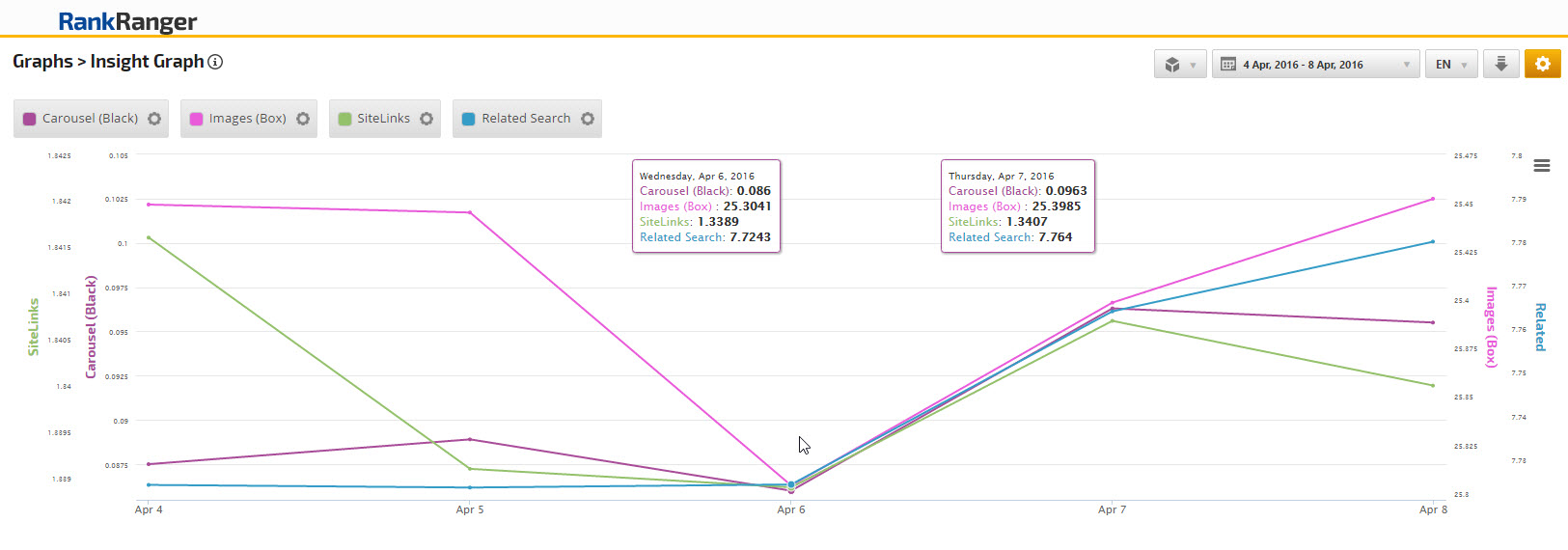
Task: Open Related Search series settings gear
Action: 588,119
